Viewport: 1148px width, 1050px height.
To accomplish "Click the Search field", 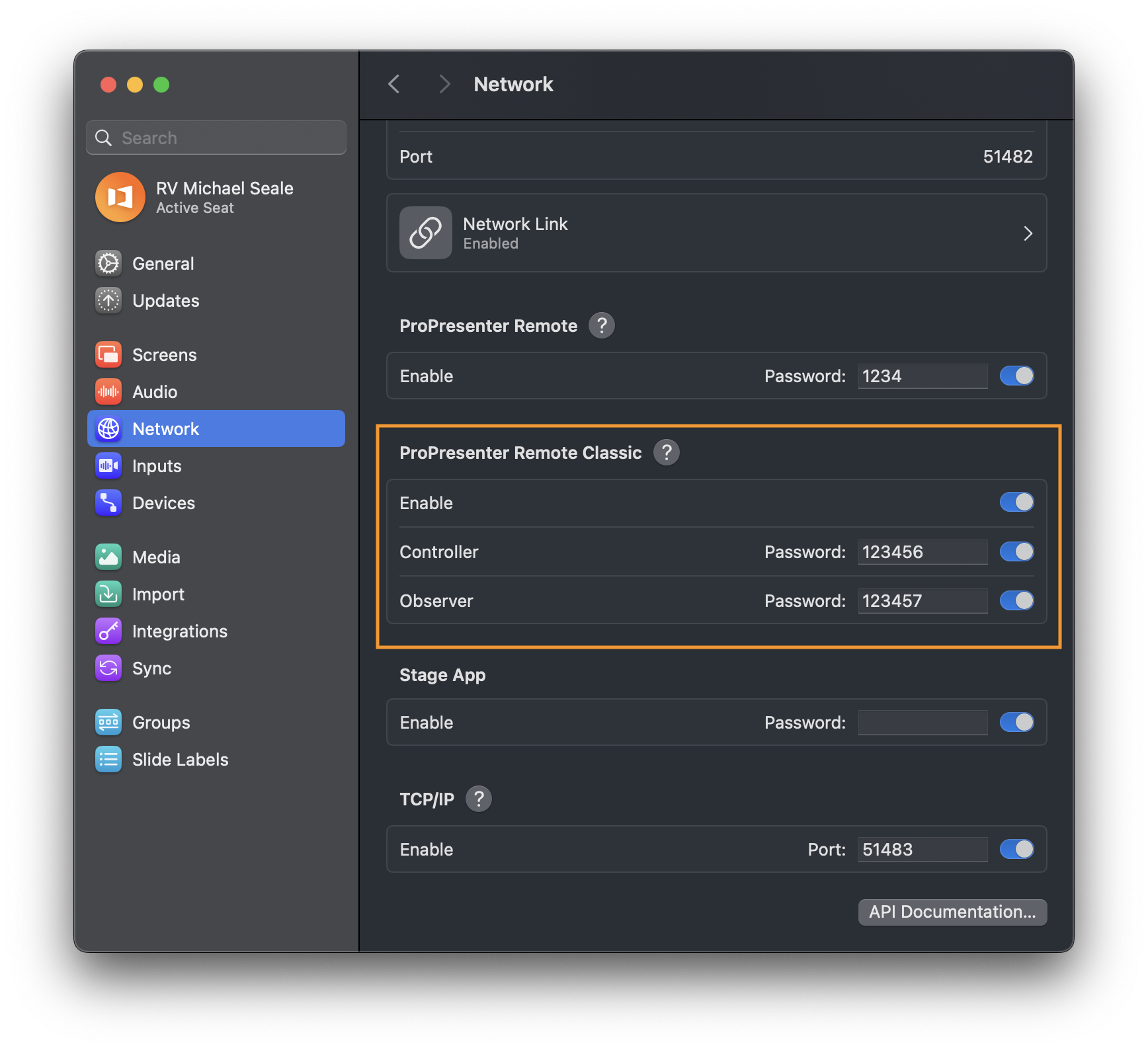I will click(x=216, y=138).
